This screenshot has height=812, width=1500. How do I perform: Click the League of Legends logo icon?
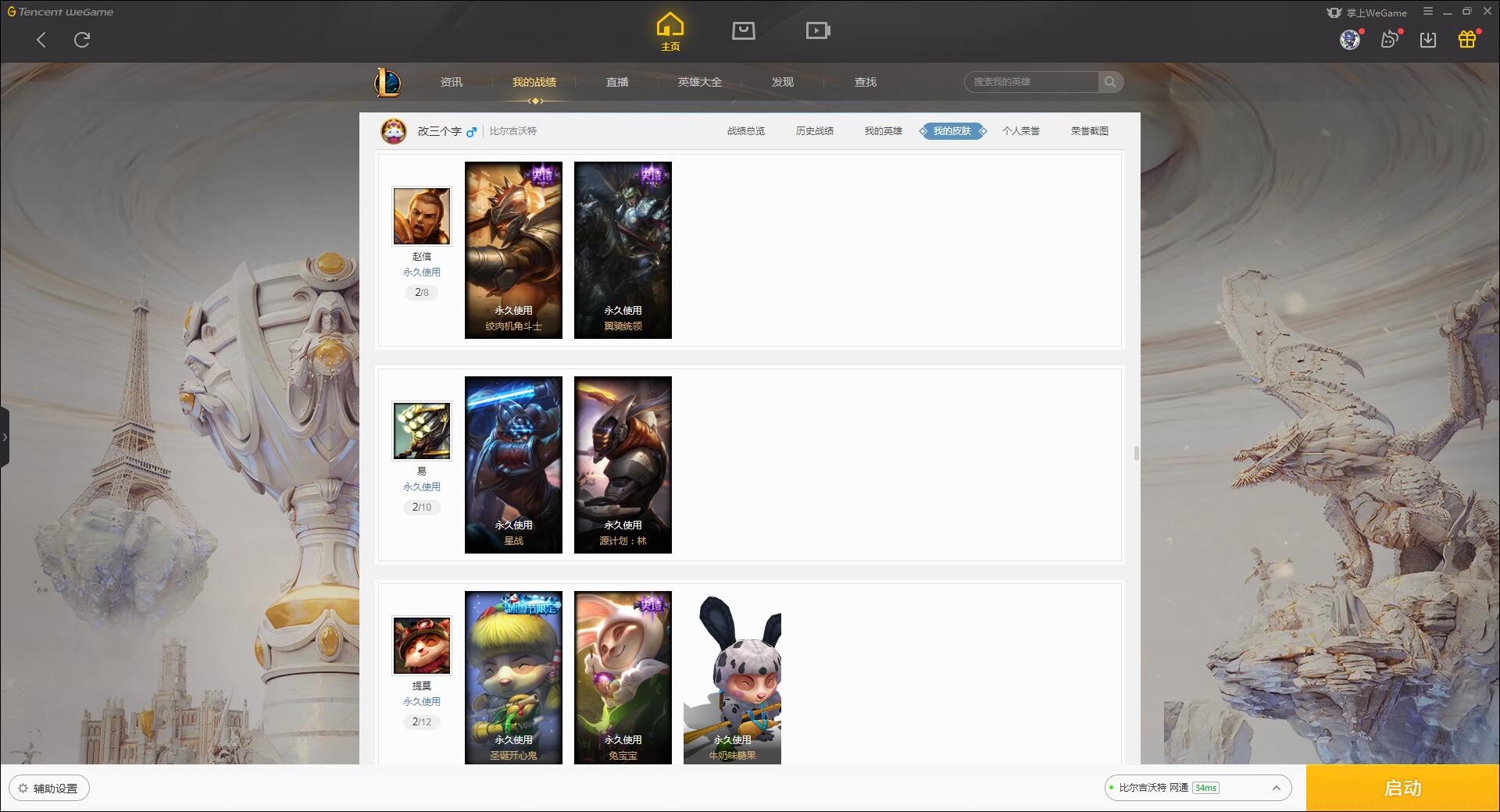click(387, 82)
